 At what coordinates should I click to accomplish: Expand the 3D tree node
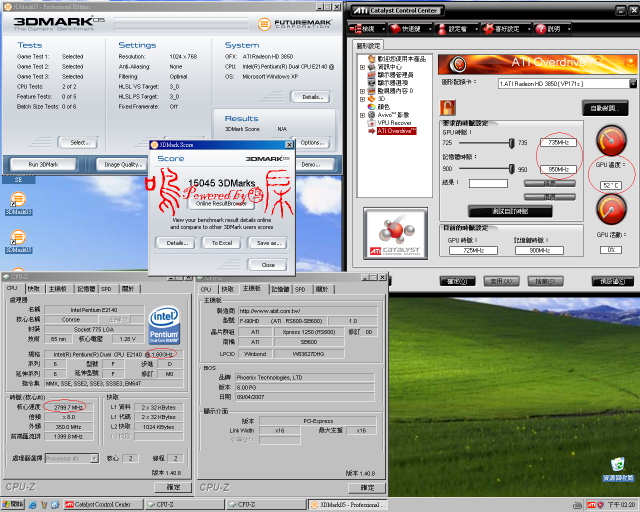[362, 99]
